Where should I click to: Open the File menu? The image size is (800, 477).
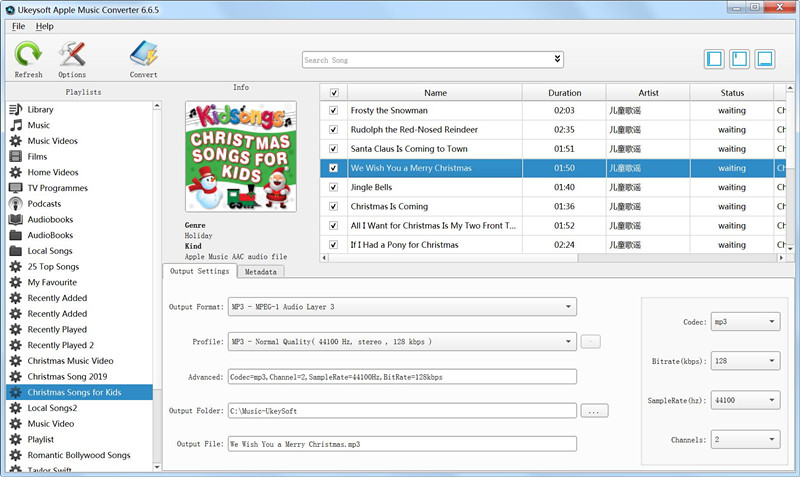18,26
